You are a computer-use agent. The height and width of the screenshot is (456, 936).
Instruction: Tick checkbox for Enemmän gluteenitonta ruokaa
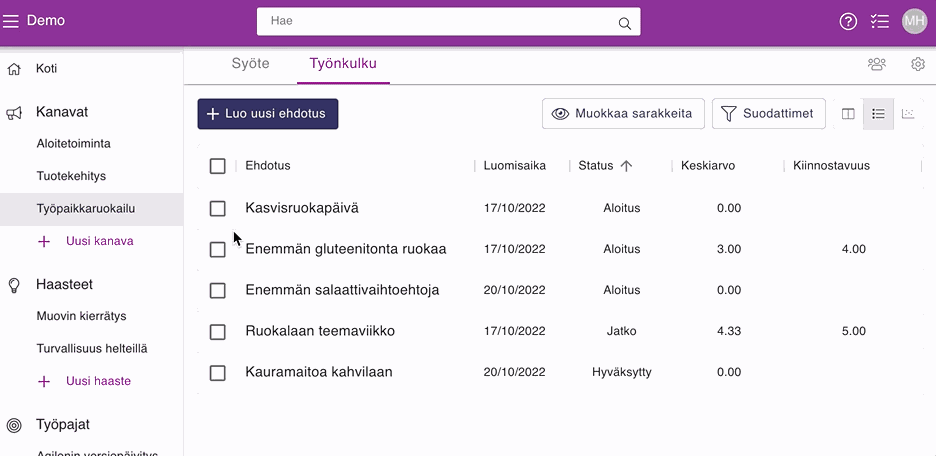coord(218,249)
